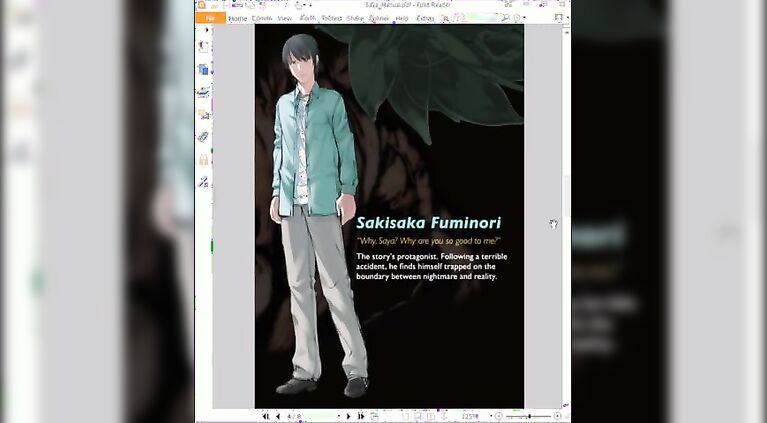Open the Attachments paperclip panel
The image size is (767, 423).
tap(203, 137)
